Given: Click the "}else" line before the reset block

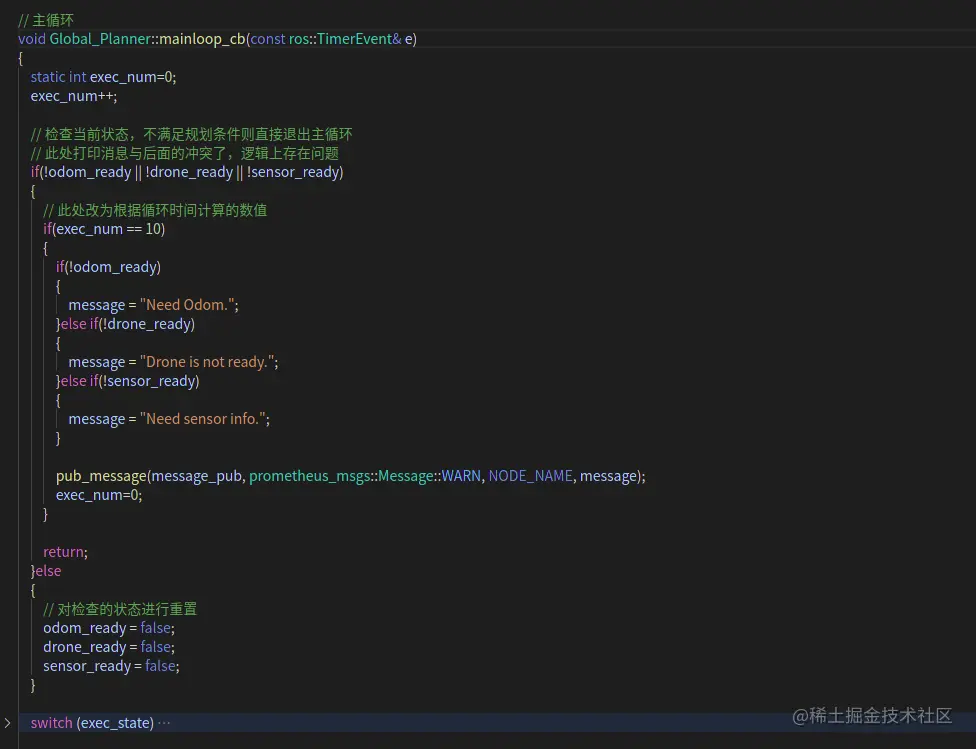Looking at the screenshot, I should pos(46,571).
